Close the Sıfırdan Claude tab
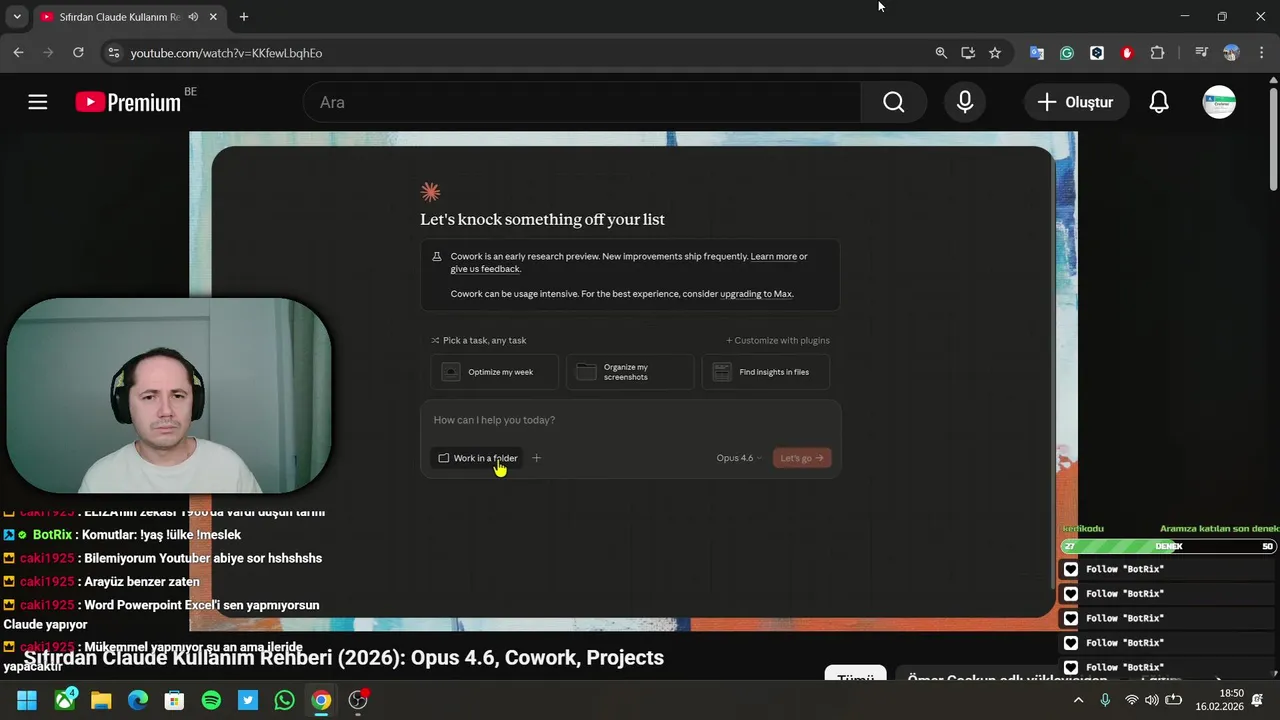The height and width of the screenshot is (720, 1280). coord(213,17)
